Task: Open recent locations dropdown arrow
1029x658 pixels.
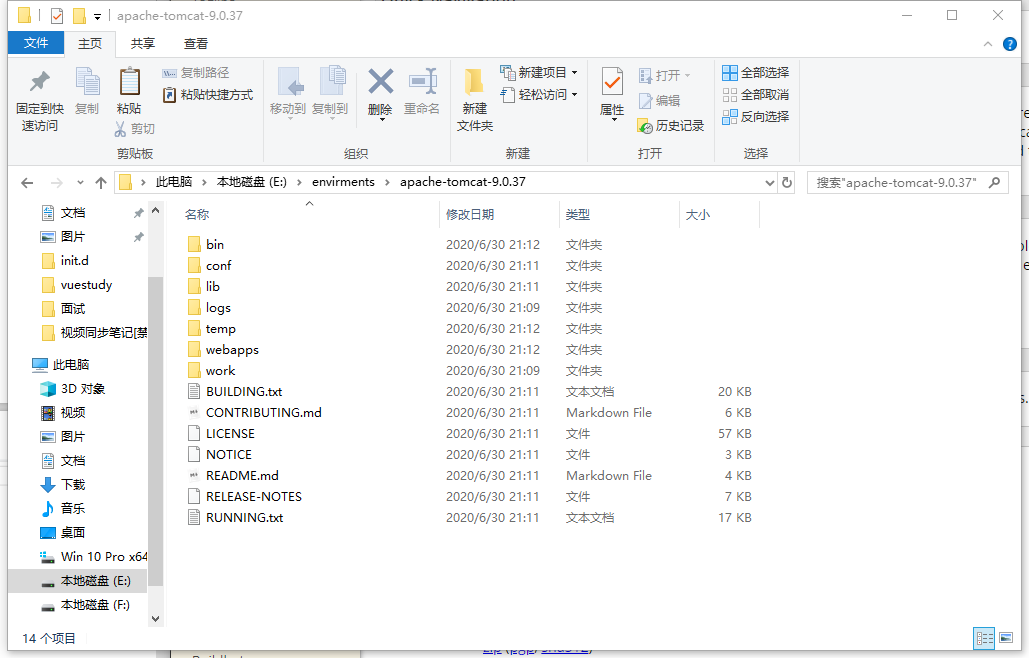Action: pos(80,183)
